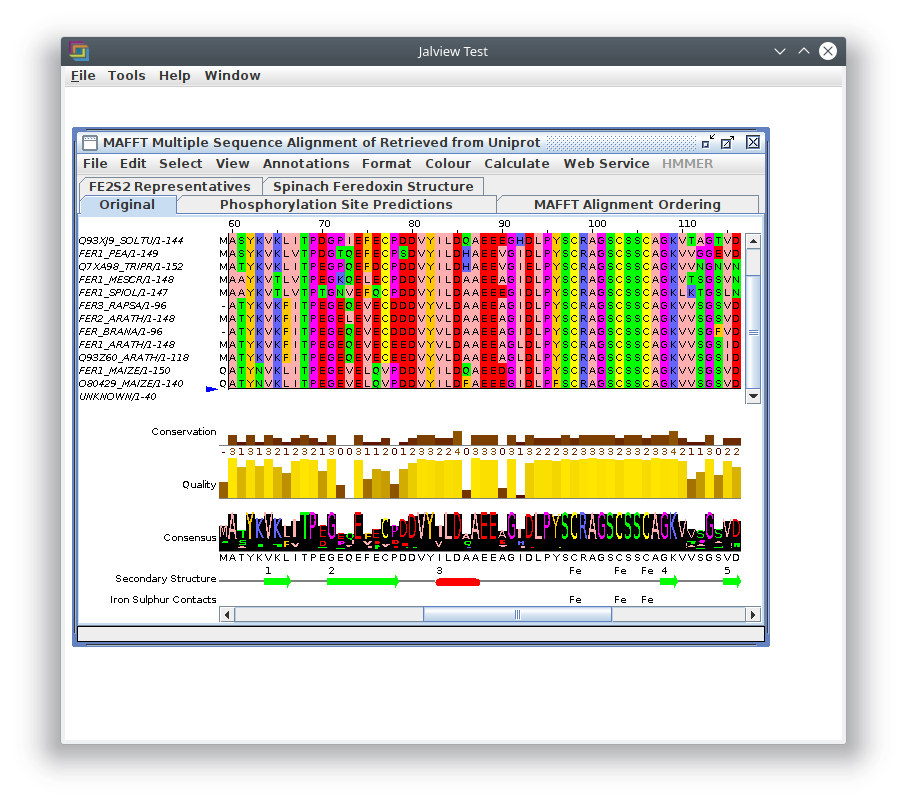Switch to Phosphorylation Site Predictions tab
The height and width of the screenshot is (805, 907).
click(x=336, y=205)
